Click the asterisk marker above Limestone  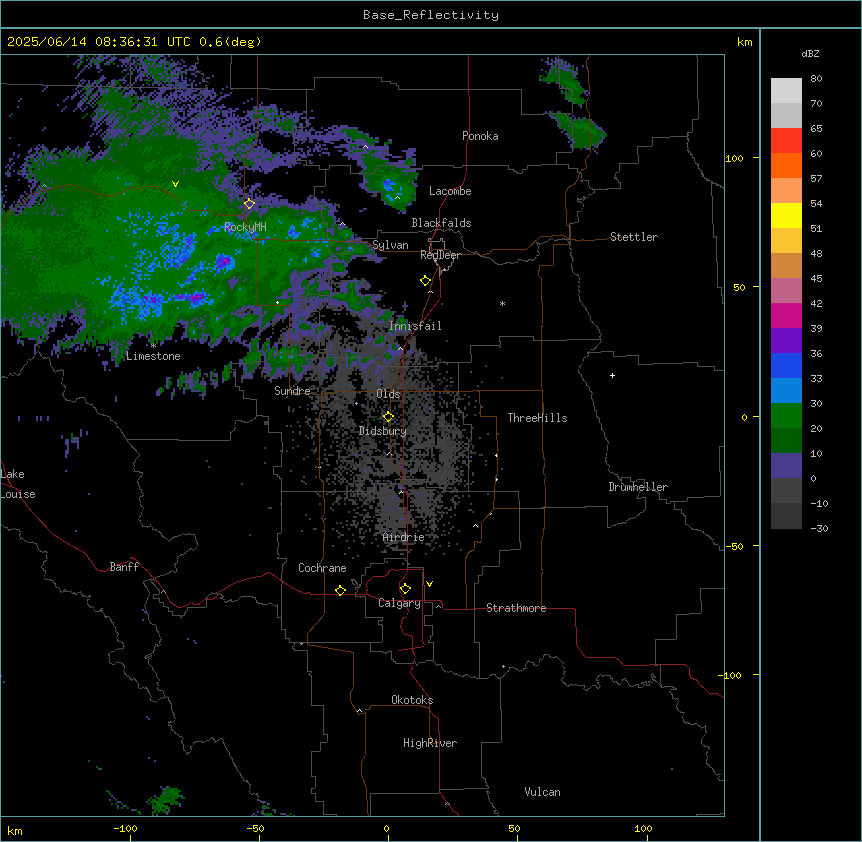coord(153,346)
